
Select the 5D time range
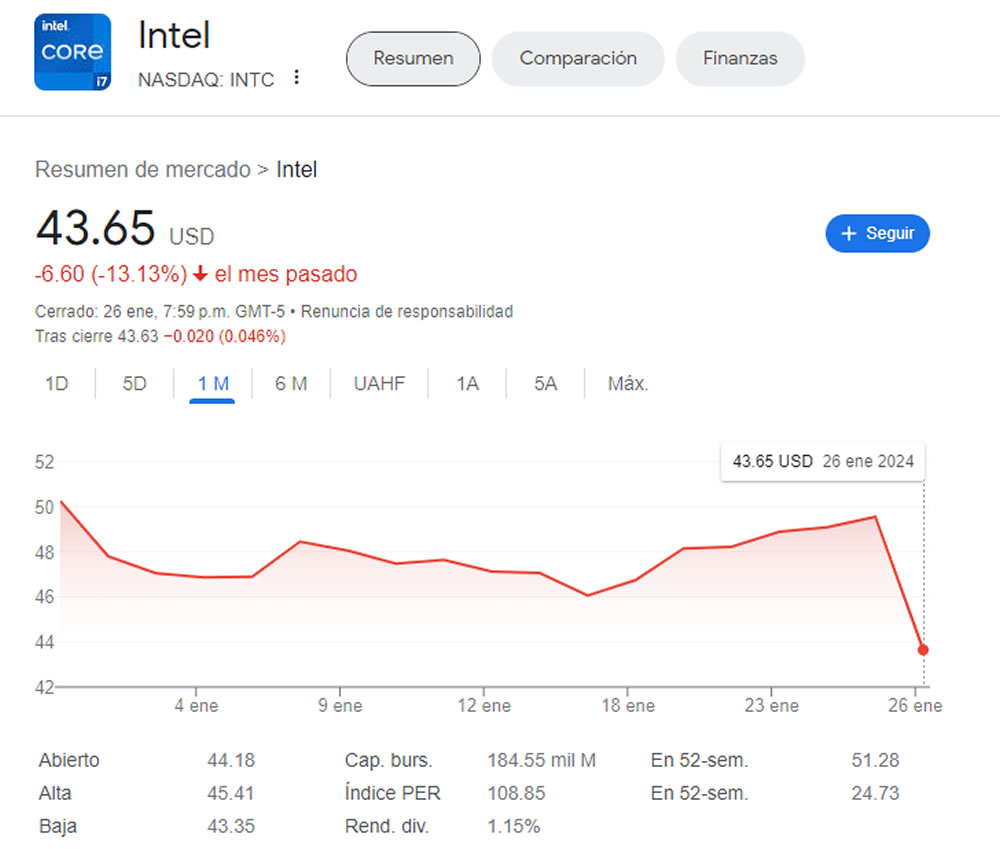[x=134, y=384]
